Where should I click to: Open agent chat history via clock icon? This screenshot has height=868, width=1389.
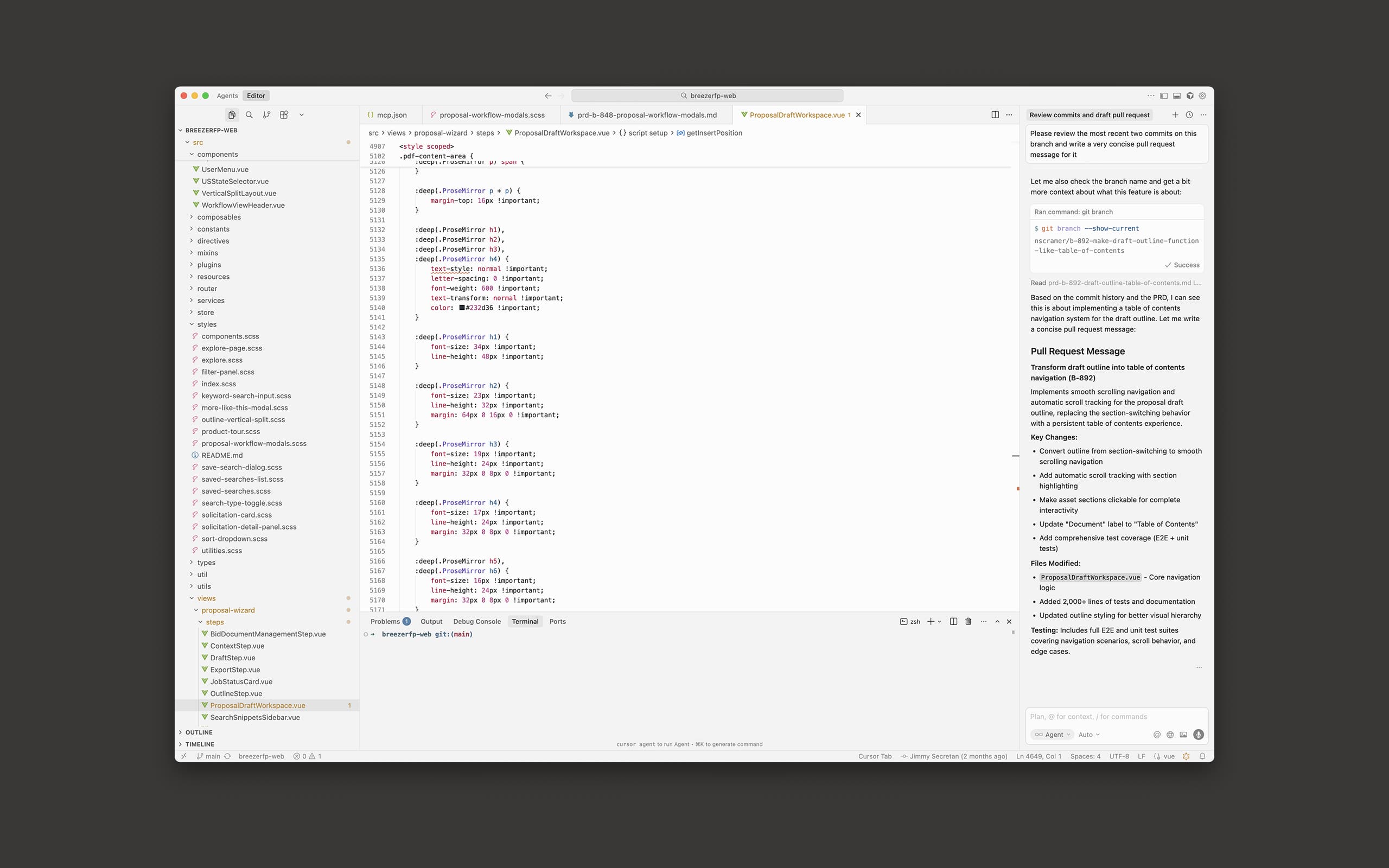pos(1188,114)
